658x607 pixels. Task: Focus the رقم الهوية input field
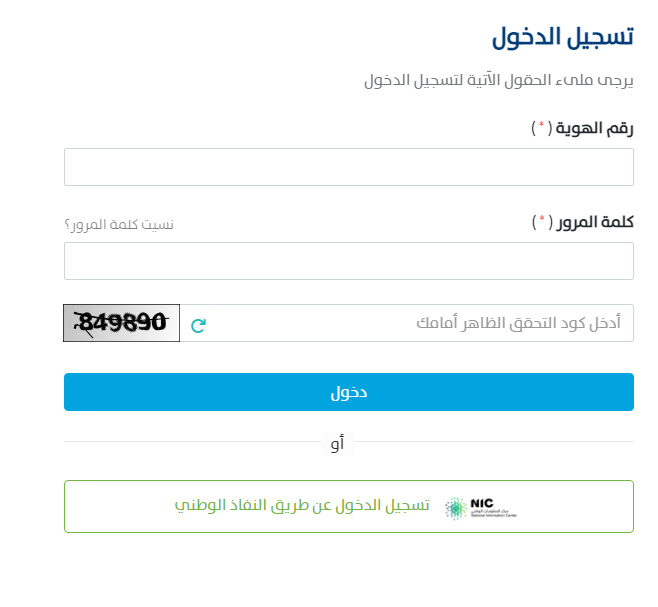[348, 167]
